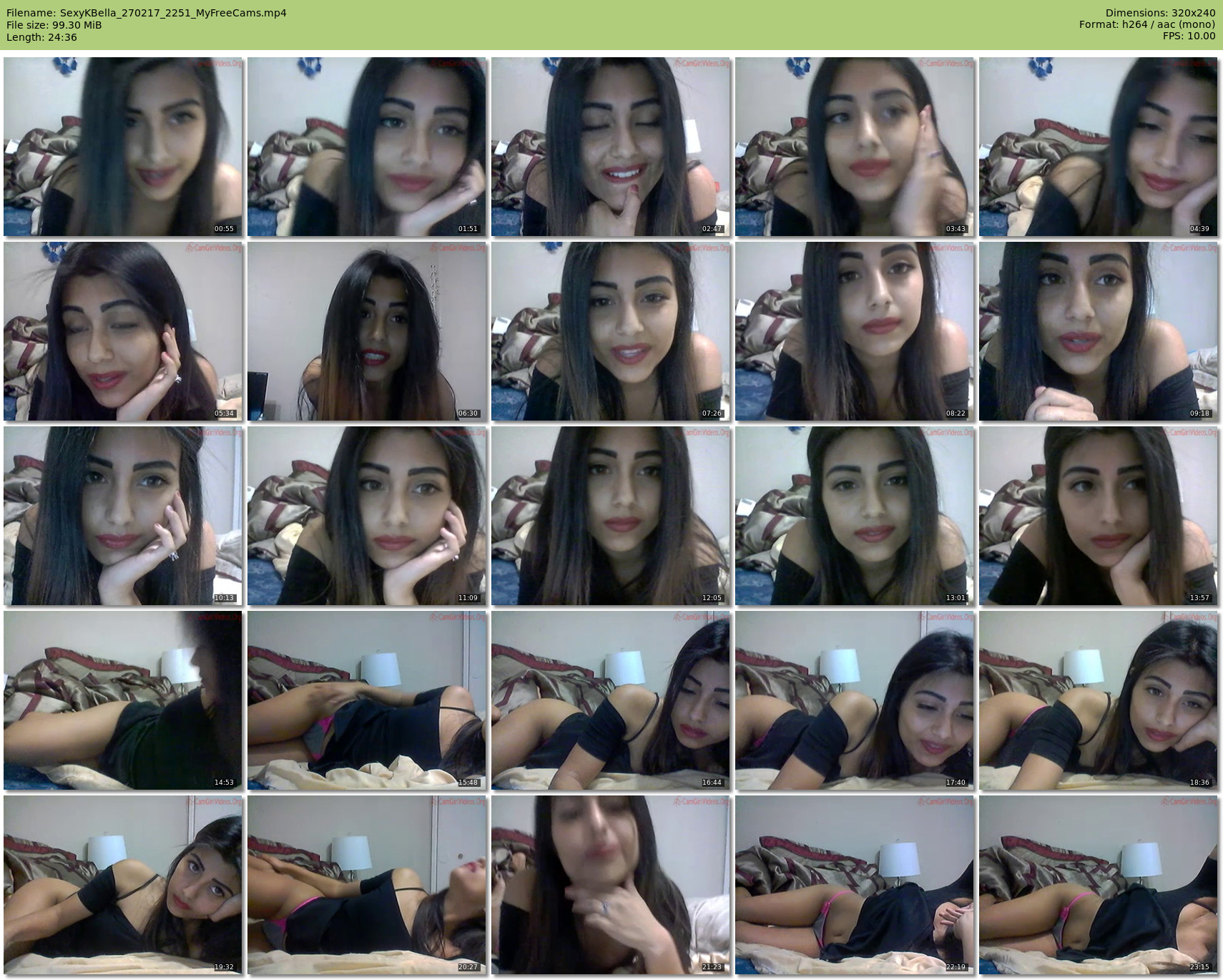Click the thumbnail at 08:22
Viewport: 1223px width, 980px height.
point(855,331)
